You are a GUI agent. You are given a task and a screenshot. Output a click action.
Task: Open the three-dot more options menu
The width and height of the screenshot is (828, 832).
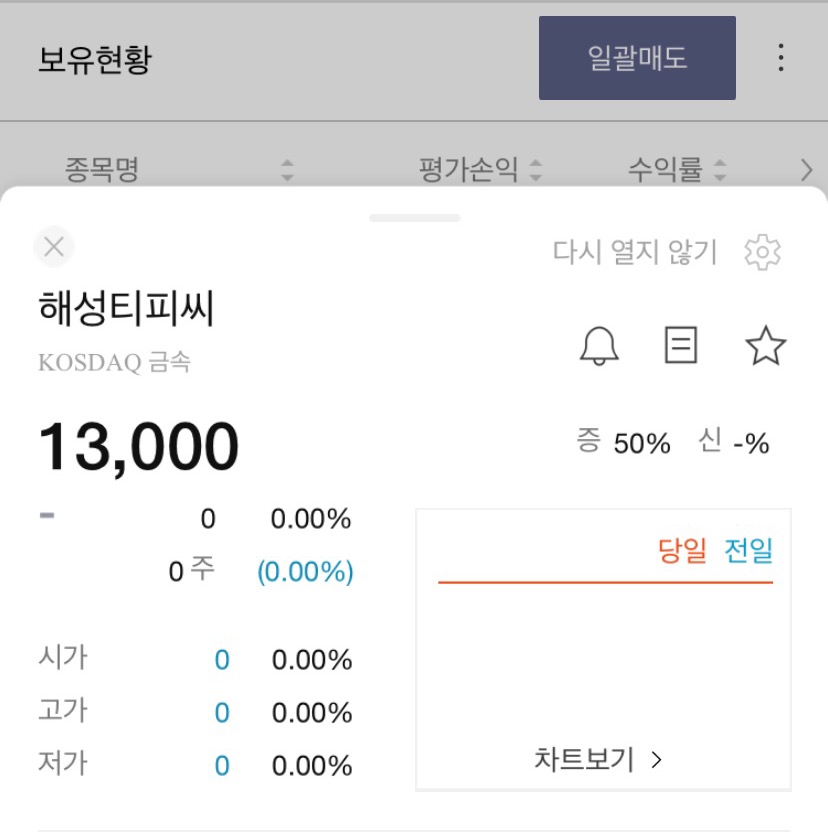[781, 58]
